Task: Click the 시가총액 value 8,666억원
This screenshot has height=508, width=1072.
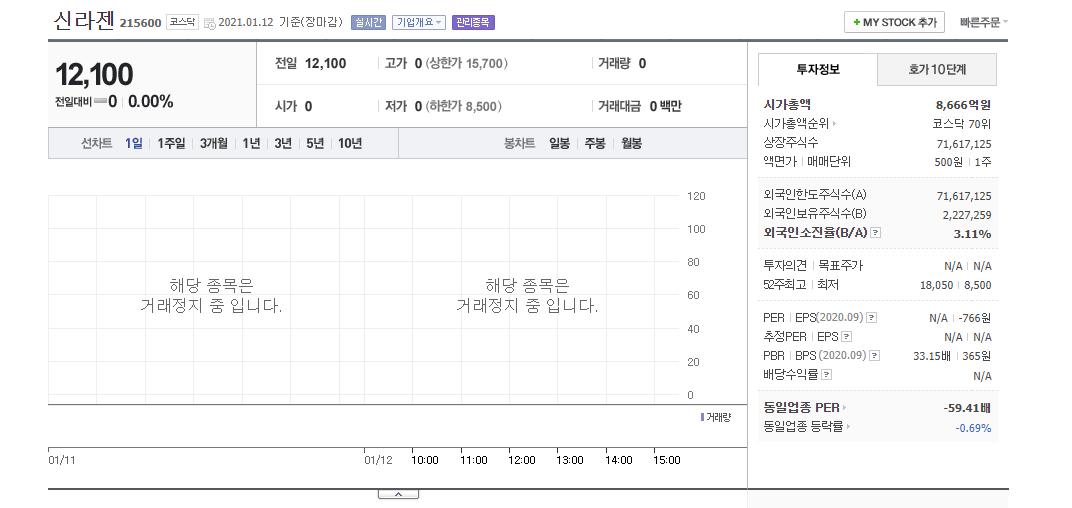Action: pyautogui.click(x=963, y=105)
